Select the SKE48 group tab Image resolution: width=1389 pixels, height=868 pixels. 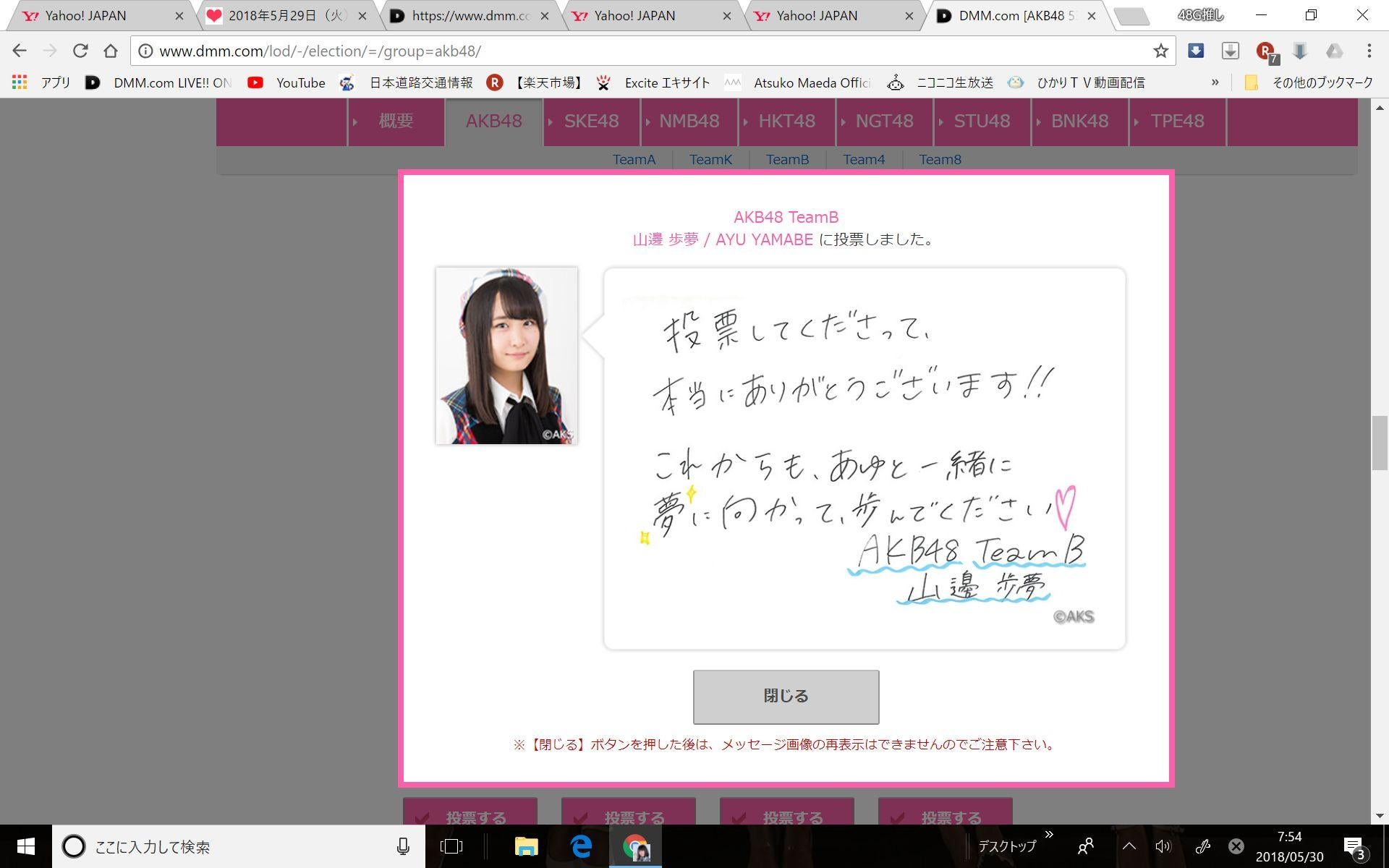point(591,121)
